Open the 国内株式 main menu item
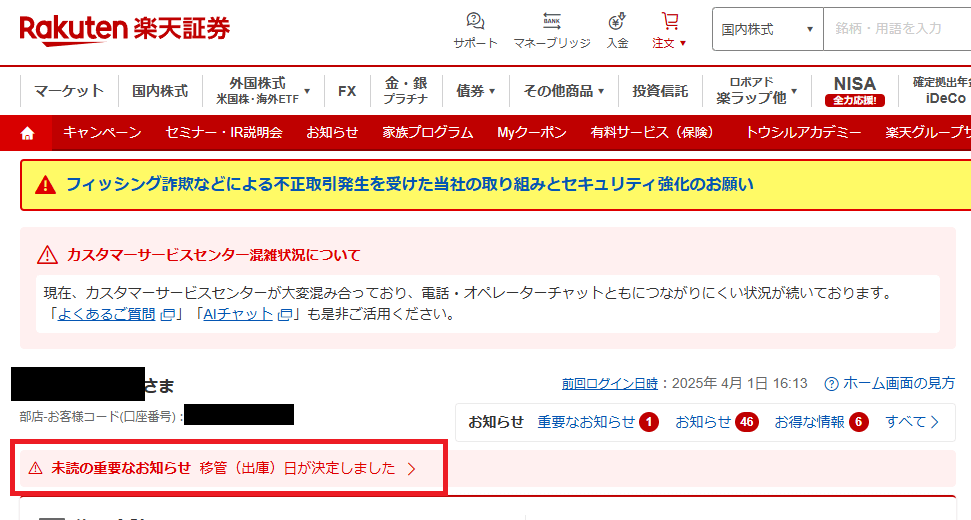The width and height of the screenshot is (971, 520). tap(160, 91)
